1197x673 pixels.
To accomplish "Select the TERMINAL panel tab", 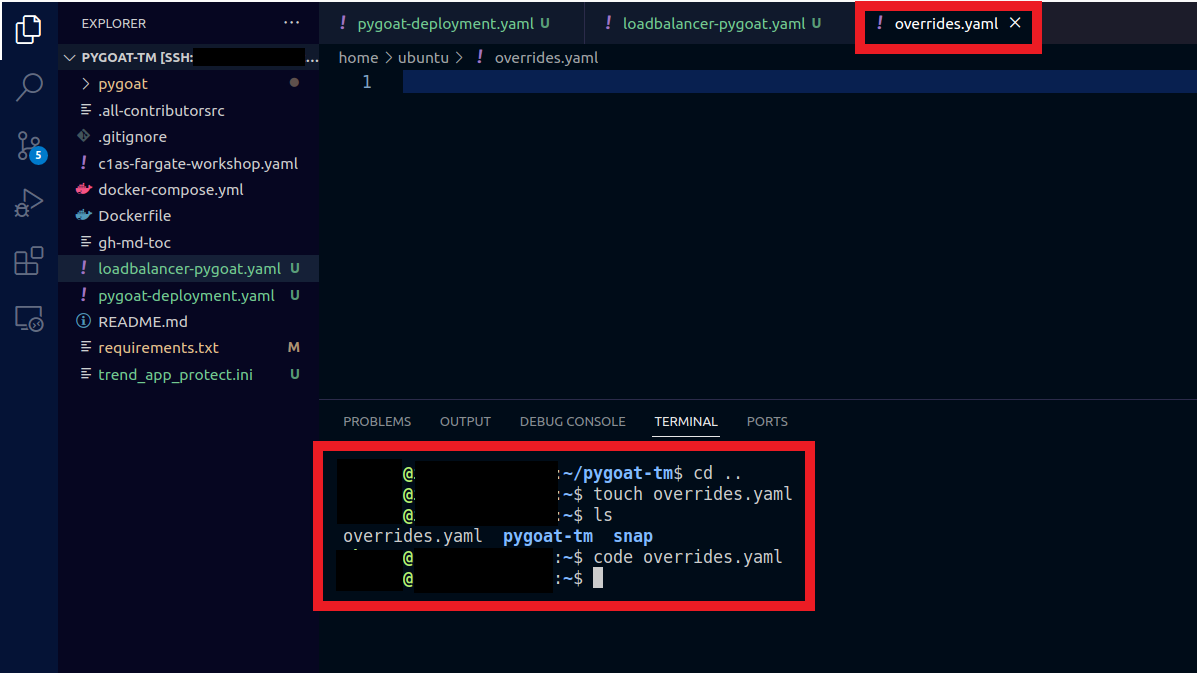I will coord(686,421).
